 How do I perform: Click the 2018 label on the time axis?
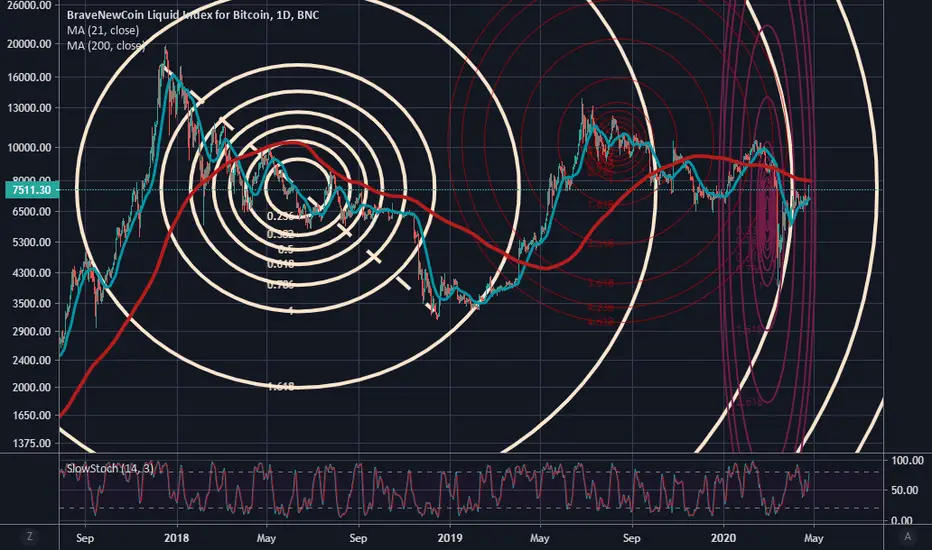177,538
